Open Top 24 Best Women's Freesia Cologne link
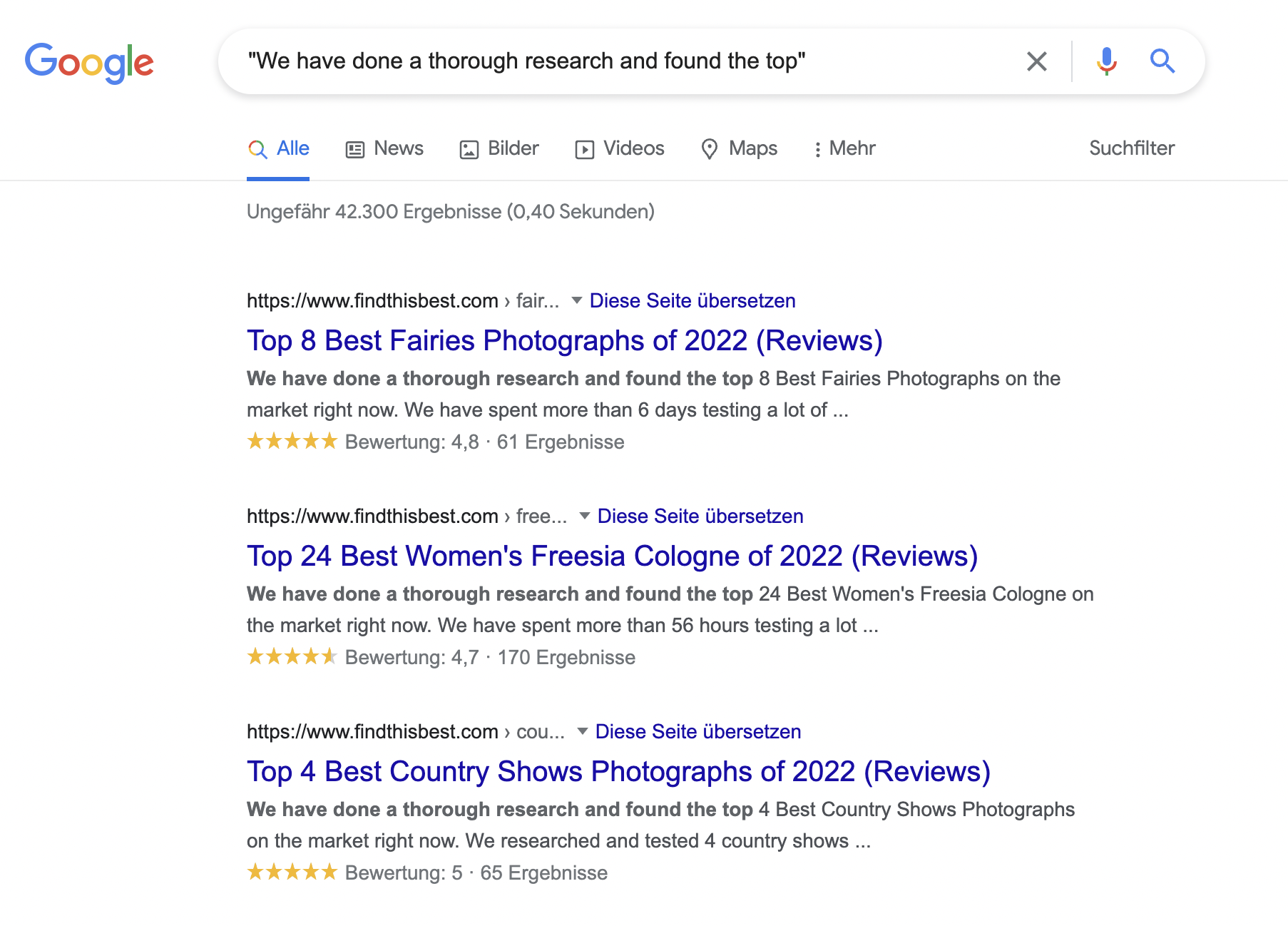The height and width of the screenshot is (926, 1288). pyautogui.click(x=612, y=556)
